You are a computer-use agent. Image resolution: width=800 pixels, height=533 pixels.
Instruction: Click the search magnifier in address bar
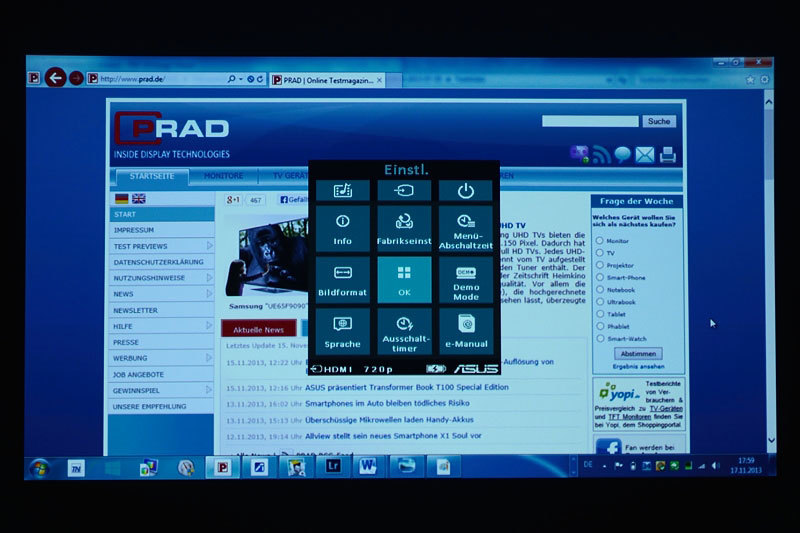pyautogui.click(x=231, y=79)
